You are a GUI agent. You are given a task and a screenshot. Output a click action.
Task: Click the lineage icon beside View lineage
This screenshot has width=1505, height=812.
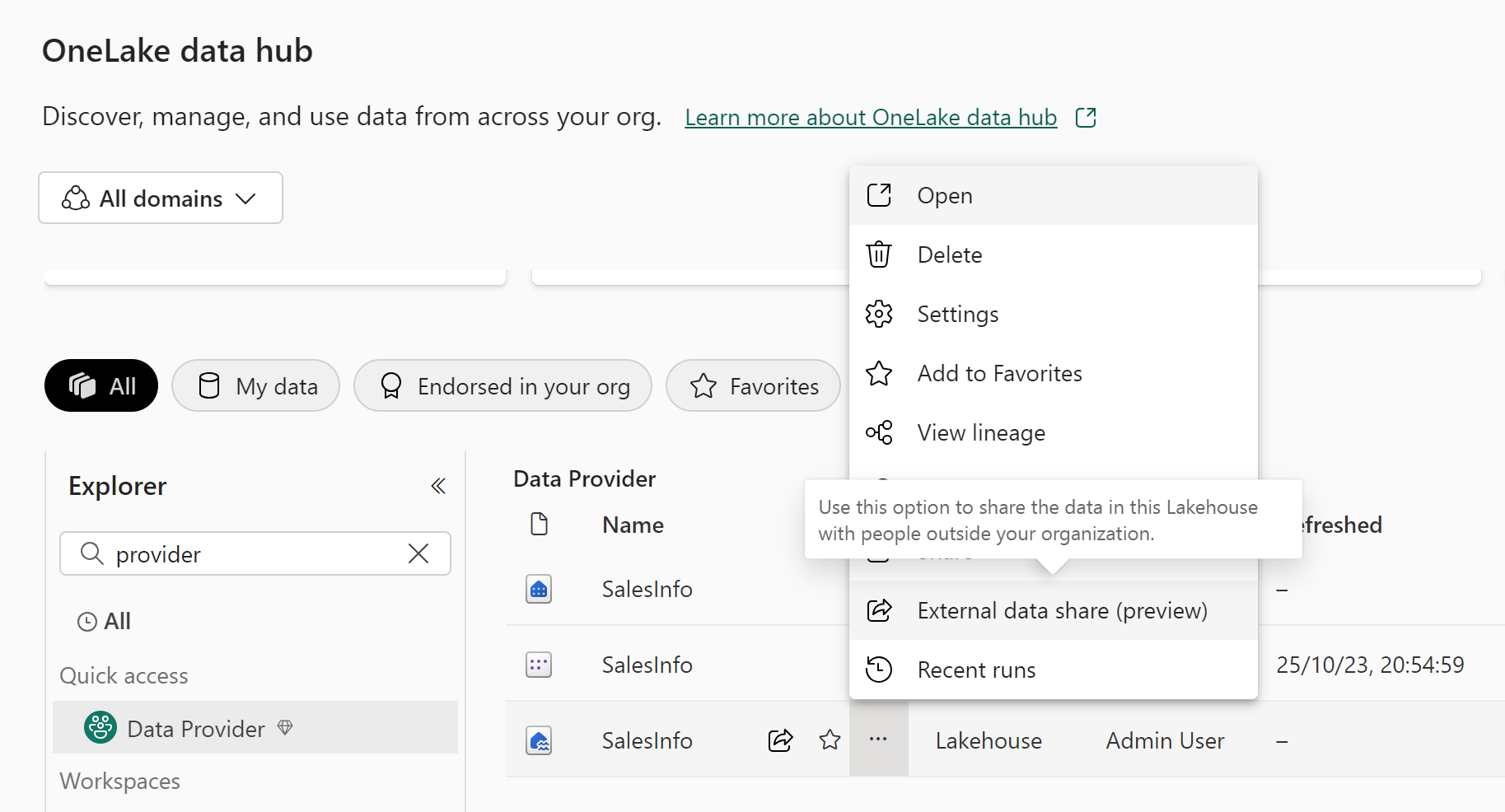coord(879,432)
